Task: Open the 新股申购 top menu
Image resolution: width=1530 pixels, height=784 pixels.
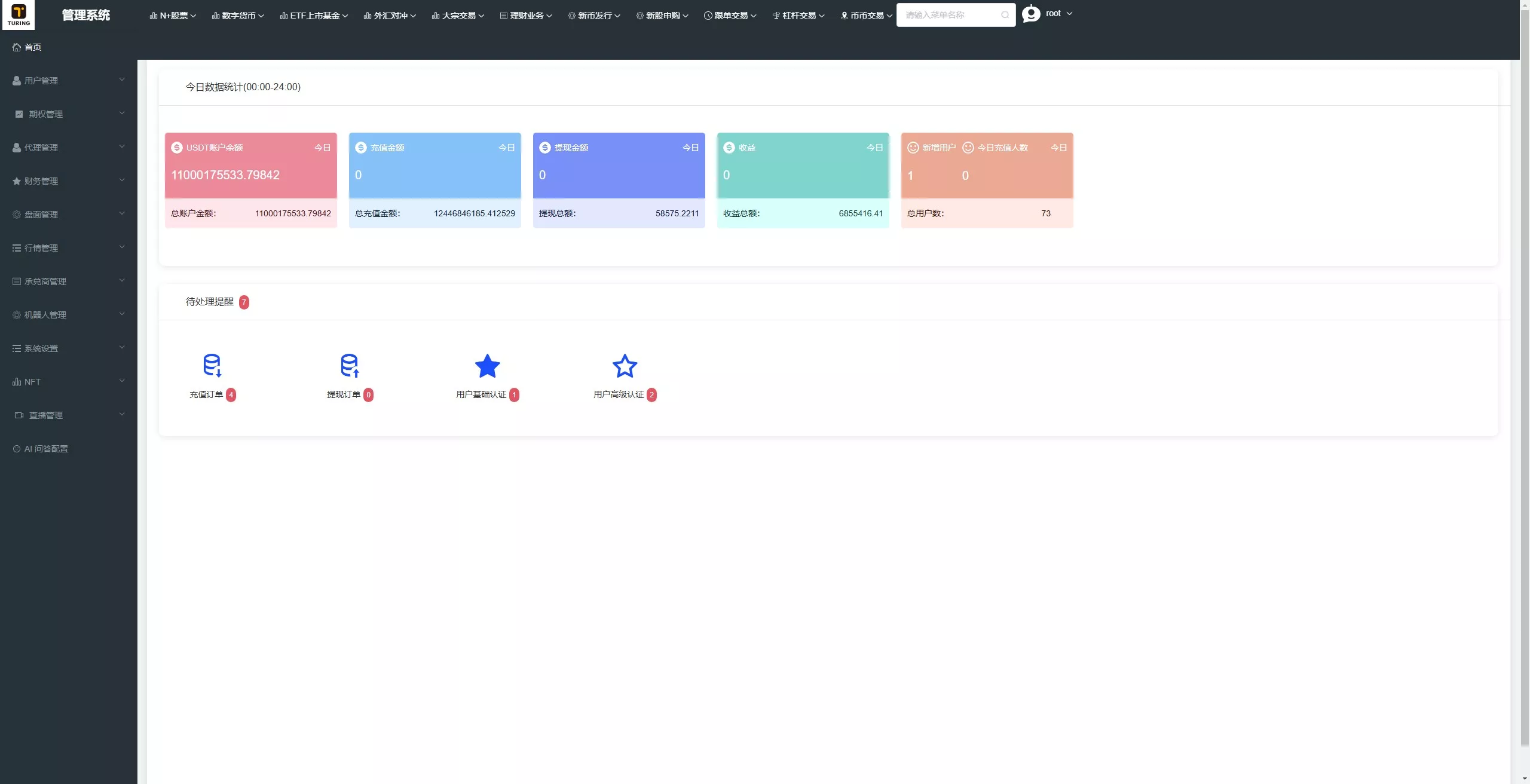Action: (662, 16)
